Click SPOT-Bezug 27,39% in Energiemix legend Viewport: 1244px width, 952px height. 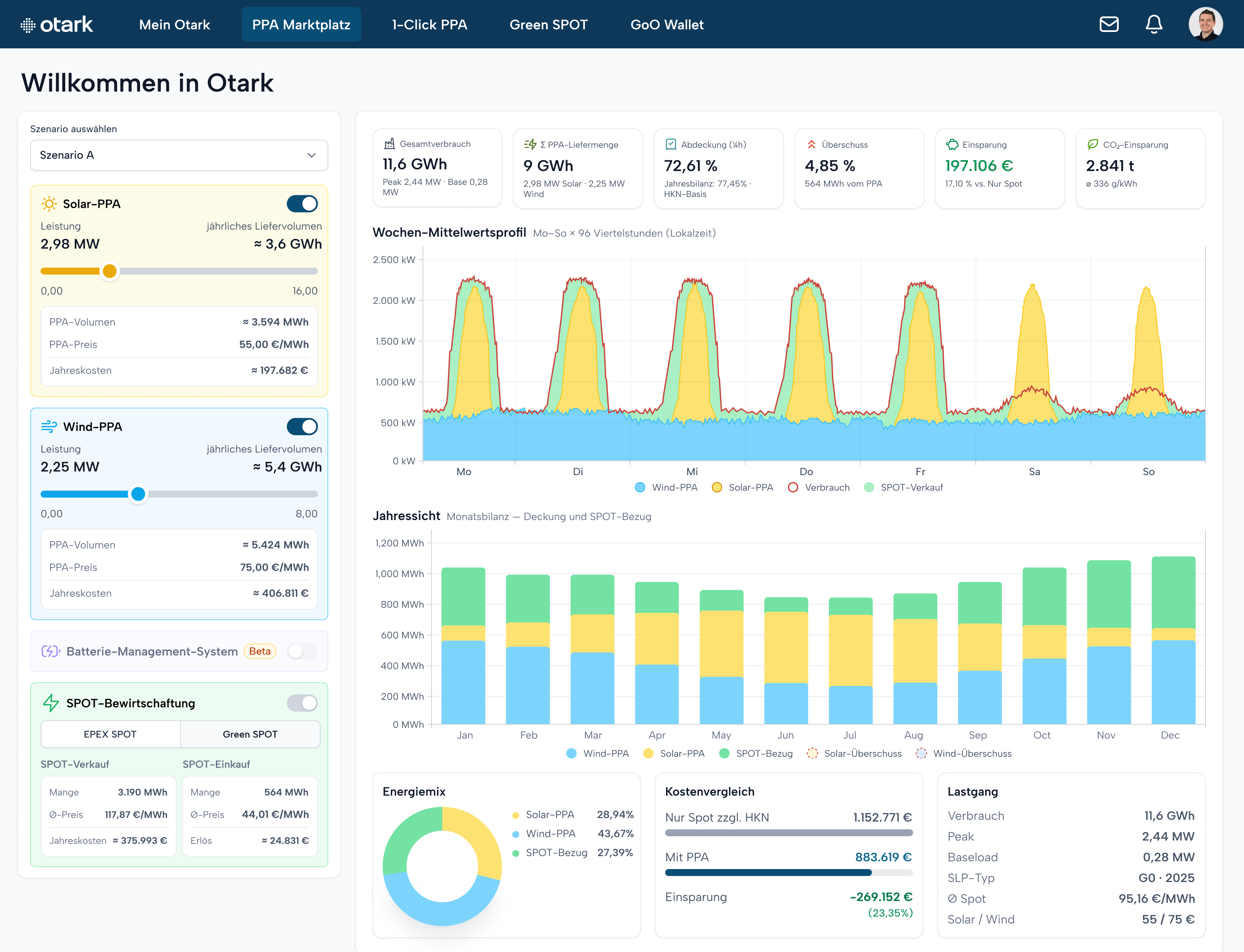tap(572, 853)
